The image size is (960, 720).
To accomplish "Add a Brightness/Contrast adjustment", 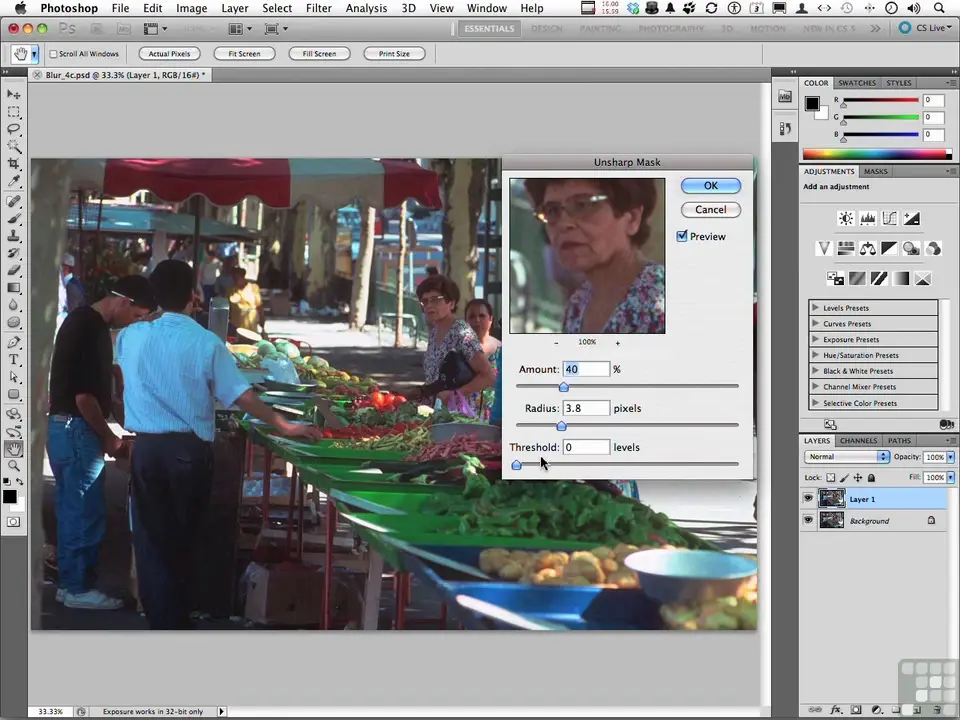I will [846, 219].
